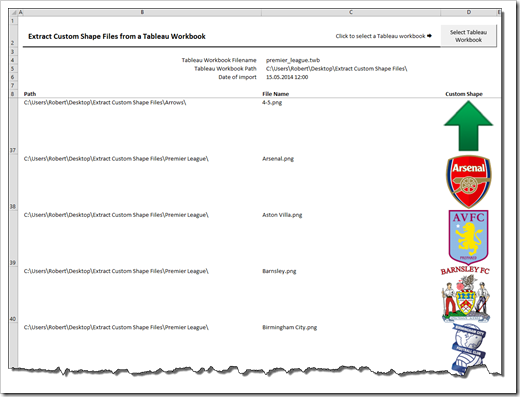Click the Arsenal.png file name cell
The height and width of the screenshot is (397, 520).
(x=278, y=159)
